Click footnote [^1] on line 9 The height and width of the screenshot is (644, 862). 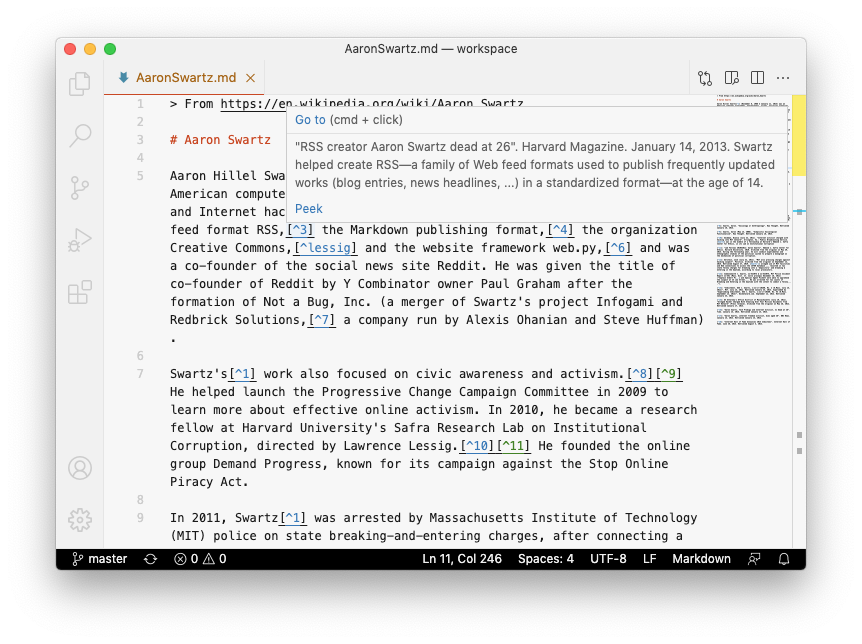click(293, 518)
